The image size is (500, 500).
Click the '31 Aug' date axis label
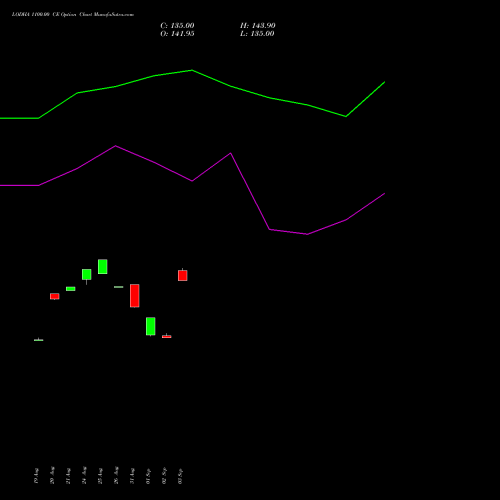[x=132, y=476]
